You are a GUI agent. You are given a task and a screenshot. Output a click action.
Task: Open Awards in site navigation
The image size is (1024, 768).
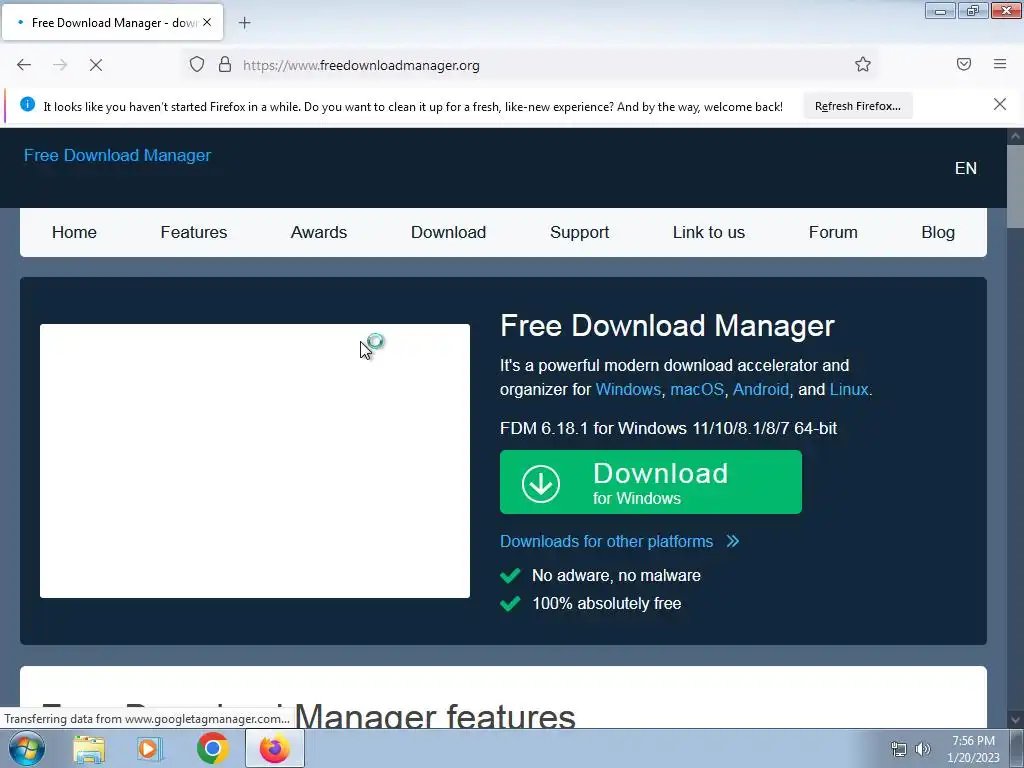[319, 232]
